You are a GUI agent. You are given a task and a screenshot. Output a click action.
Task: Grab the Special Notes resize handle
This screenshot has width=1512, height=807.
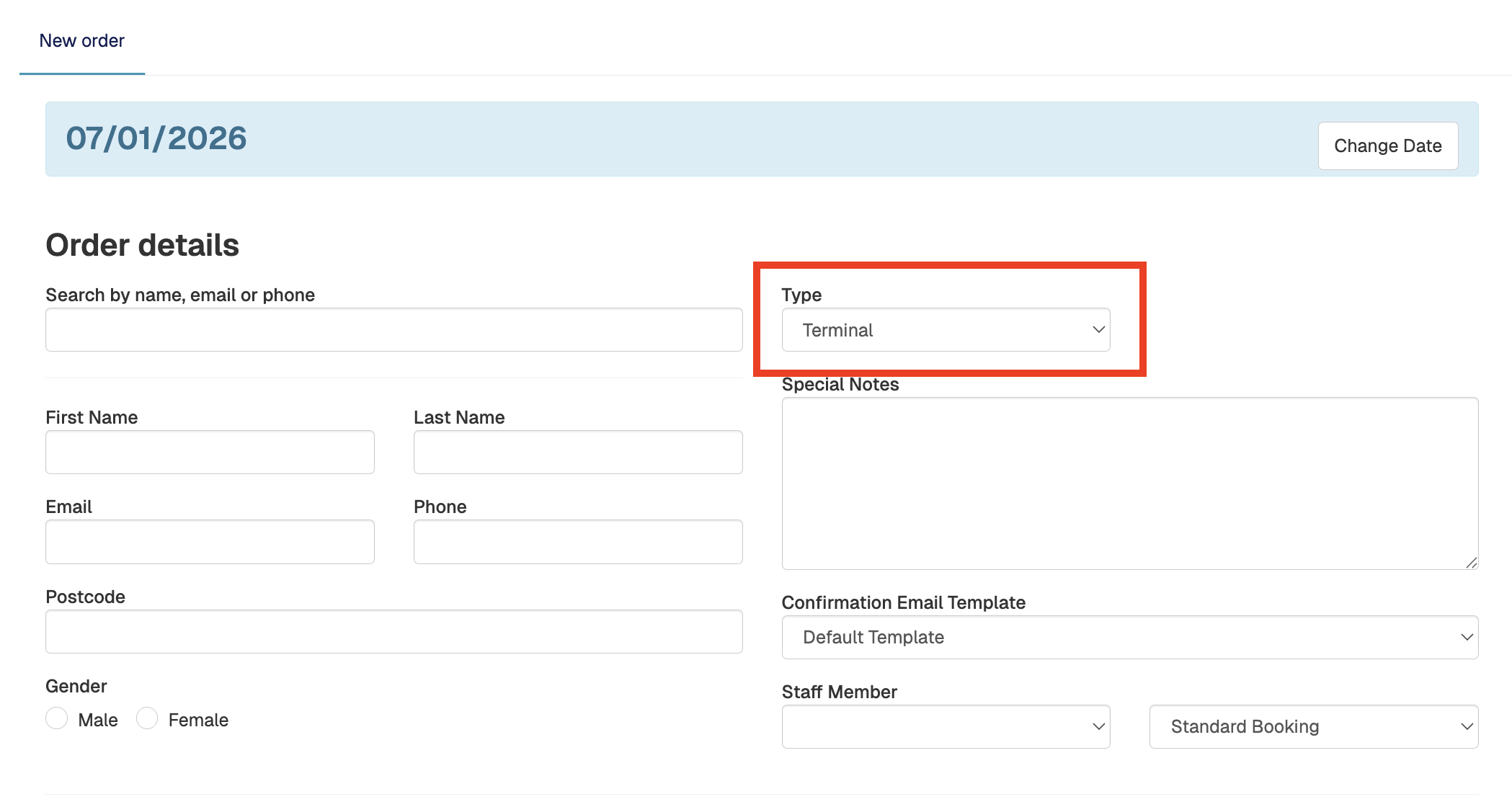point(1471,563)
